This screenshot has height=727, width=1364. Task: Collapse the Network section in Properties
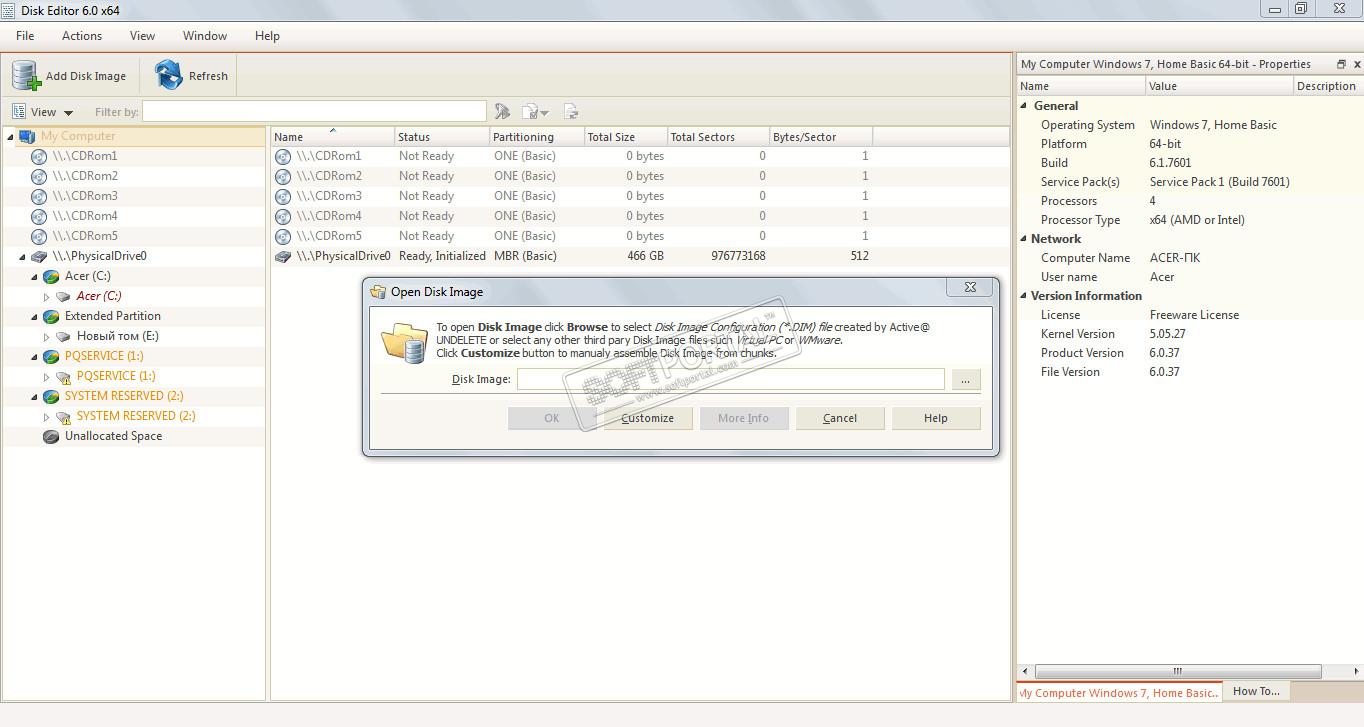(x=1024, y=238)
